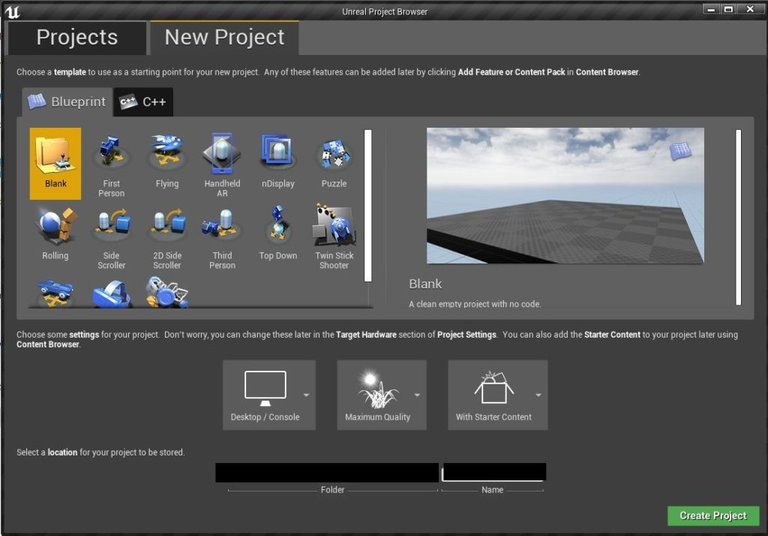
Task: Switch to the Projects tab
Action: pyautogui.click(x=77, y=38)
